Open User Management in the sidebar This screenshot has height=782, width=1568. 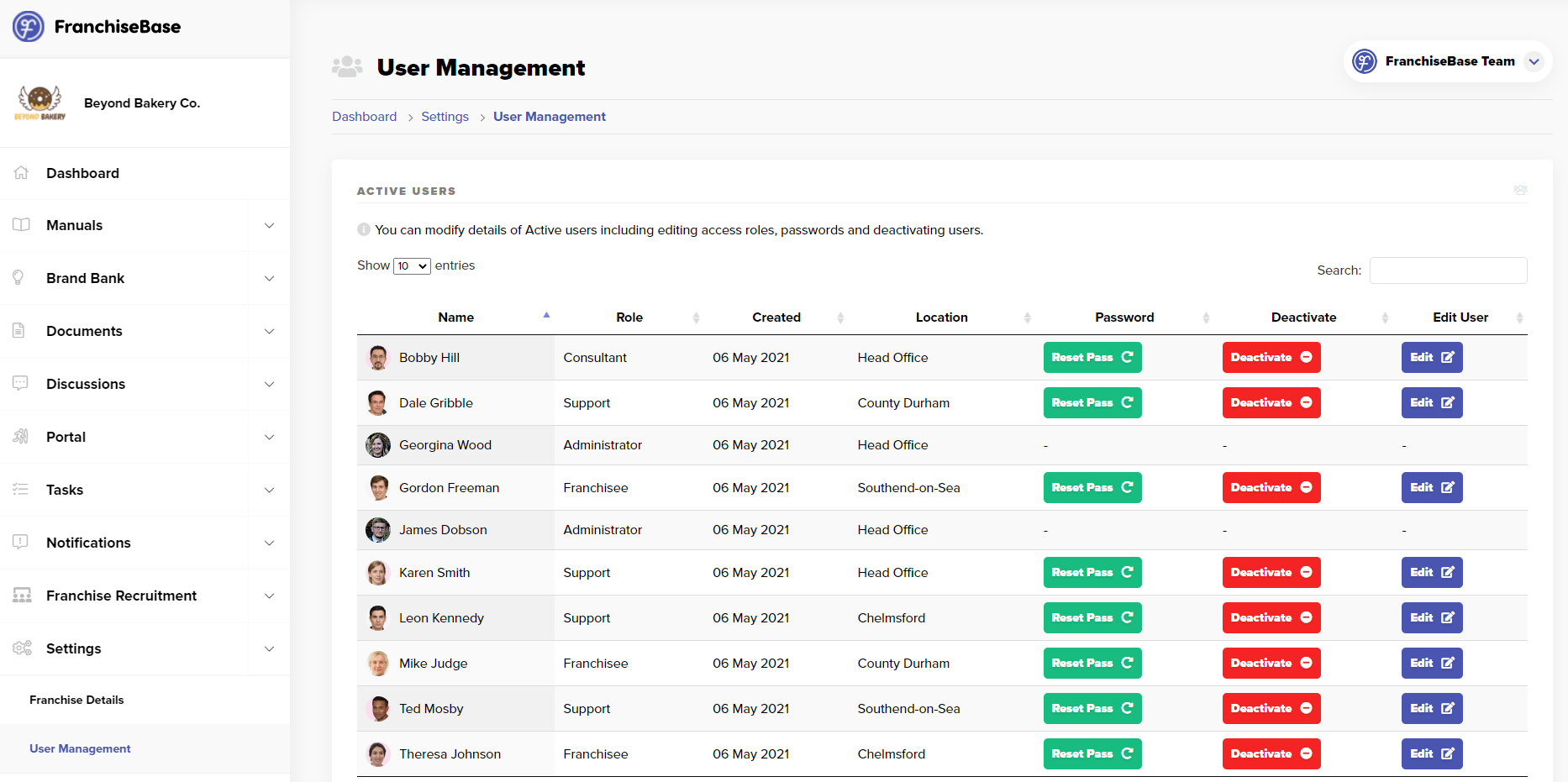pos(80,748)
